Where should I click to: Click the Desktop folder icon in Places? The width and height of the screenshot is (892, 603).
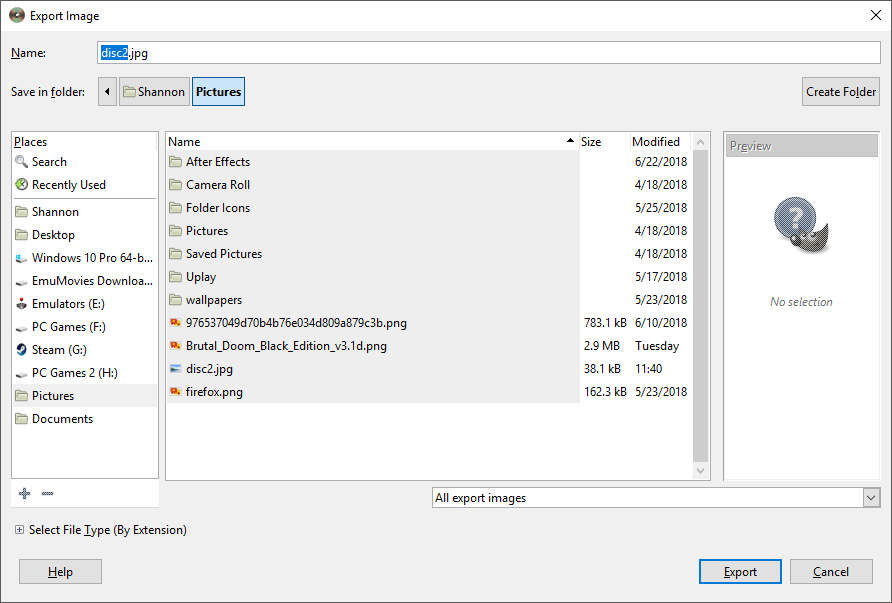tap(22, 234)
